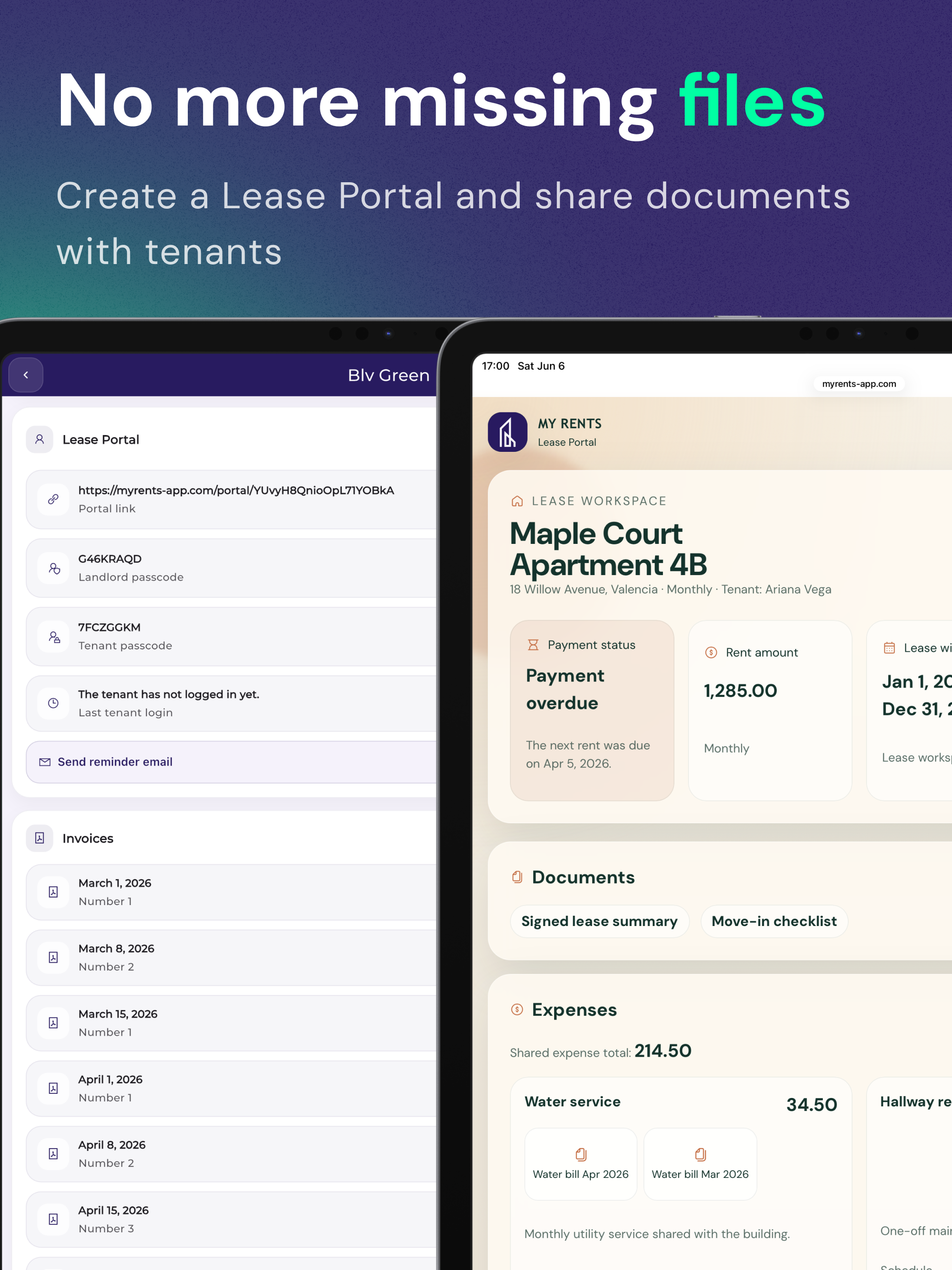The width and height of the screenshot is (952, 1270).
Task: Click the shared expense total 214.50
Action: [662, 1051]
